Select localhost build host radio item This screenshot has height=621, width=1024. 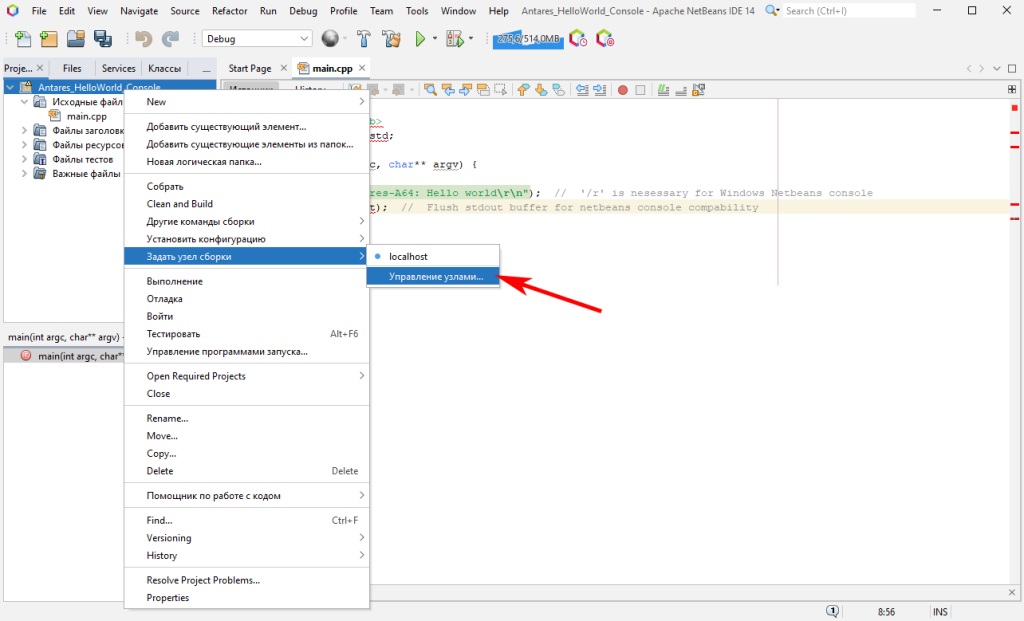click(x=432, y=257)
